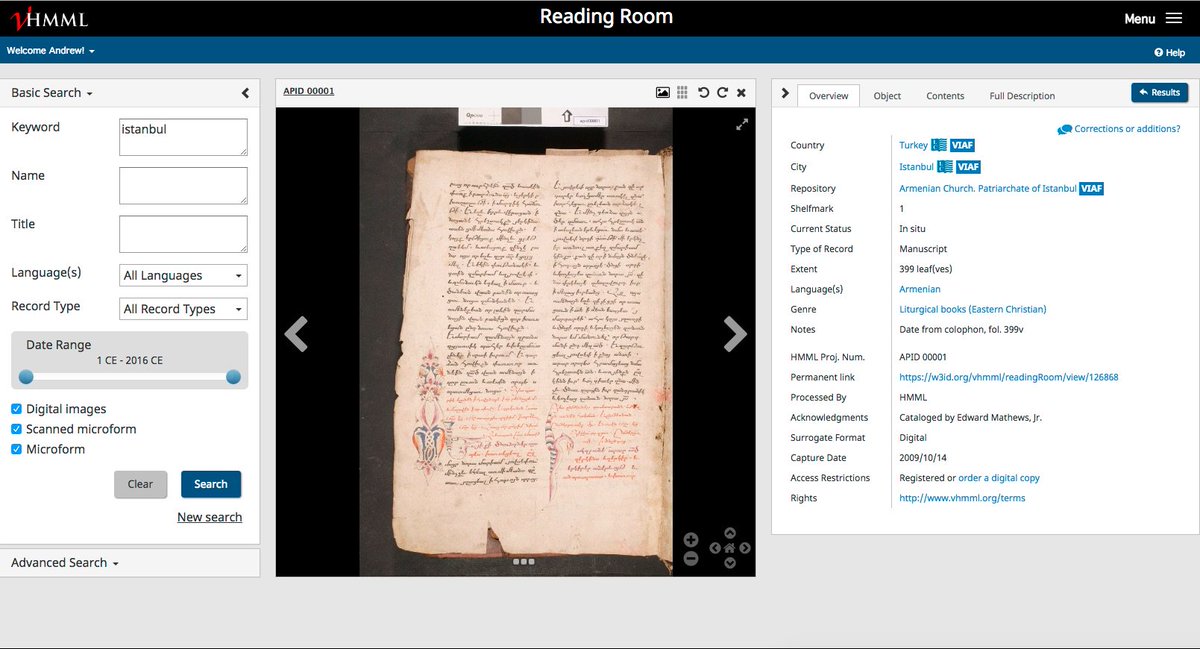Uncheck the Digital images checkbox
This screenshot has height=649, width=1200.
coord(17,409)
